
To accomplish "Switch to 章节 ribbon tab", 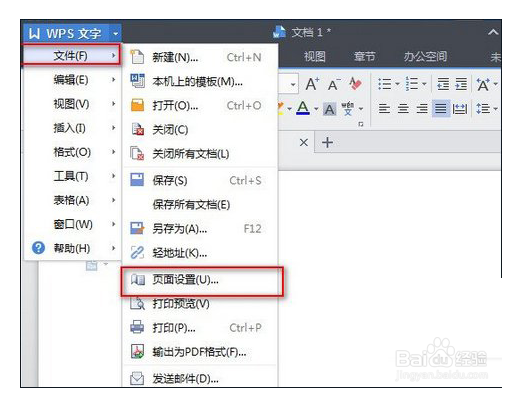I will 364,56.
